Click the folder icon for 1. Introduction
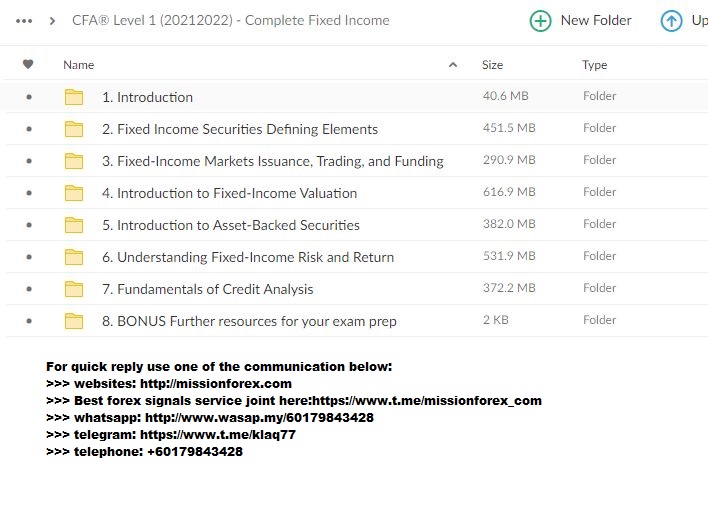 (74, 97)
